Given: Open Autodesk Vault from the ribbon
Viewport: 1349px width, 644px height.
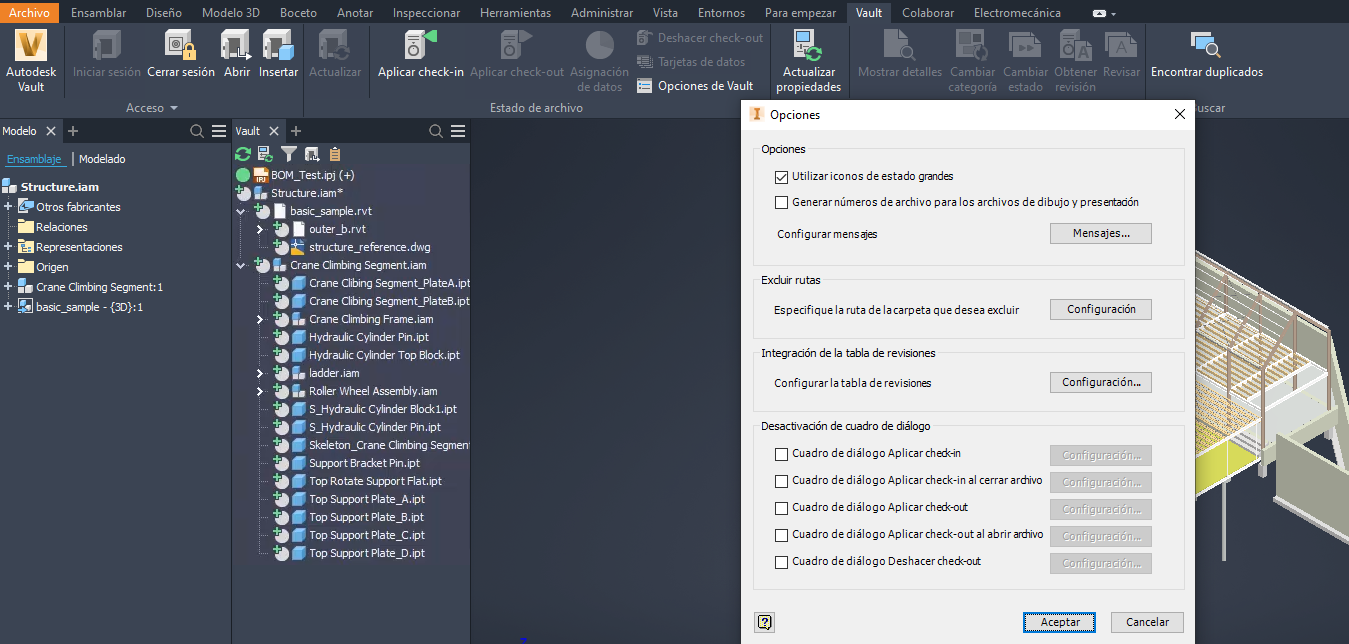Looking at the screenshot, I should 32,59.
